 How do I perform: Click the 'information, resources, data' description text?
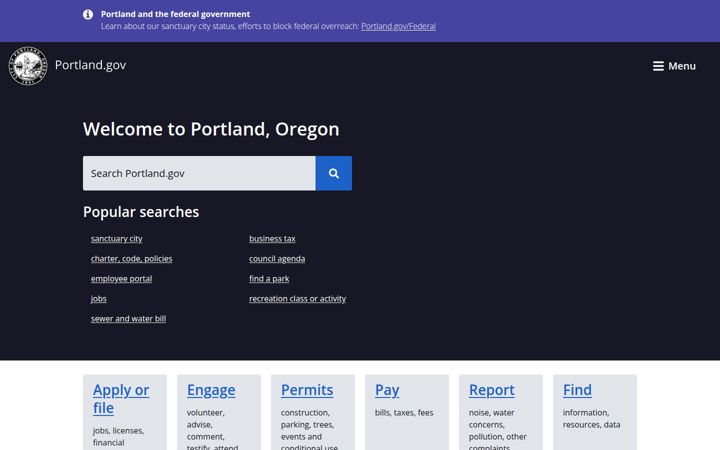[591, 419]
